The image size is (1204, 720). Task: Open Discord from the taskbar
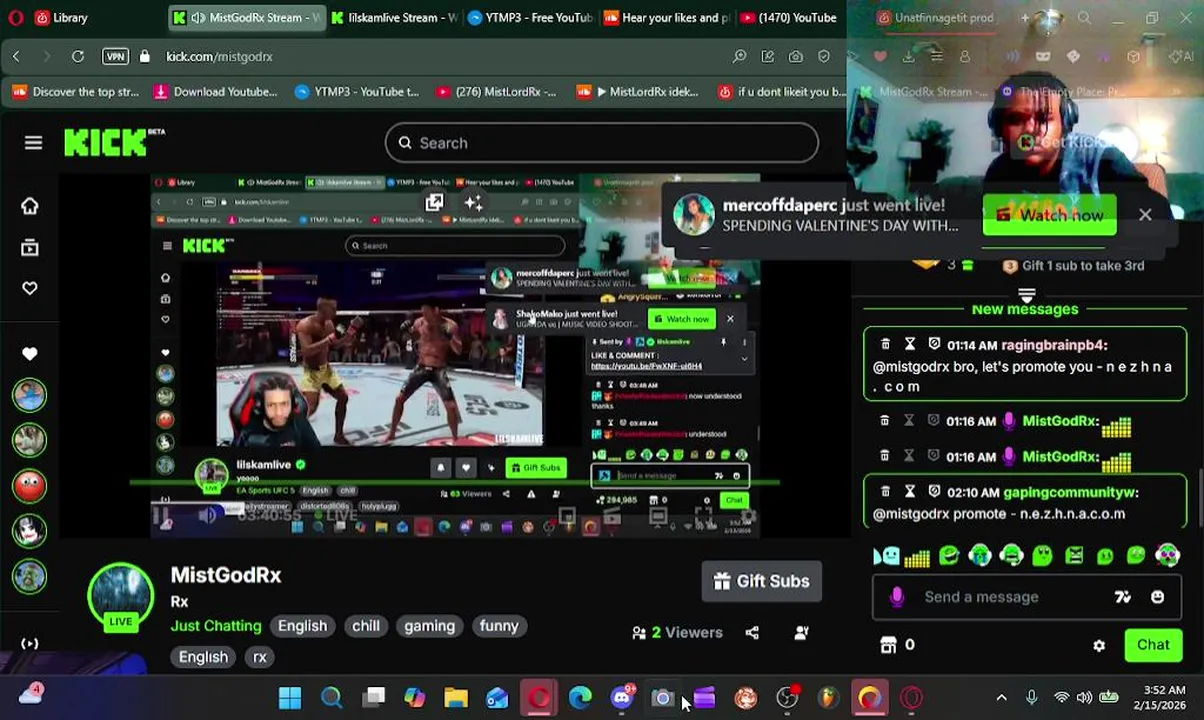tap(621, 697)
